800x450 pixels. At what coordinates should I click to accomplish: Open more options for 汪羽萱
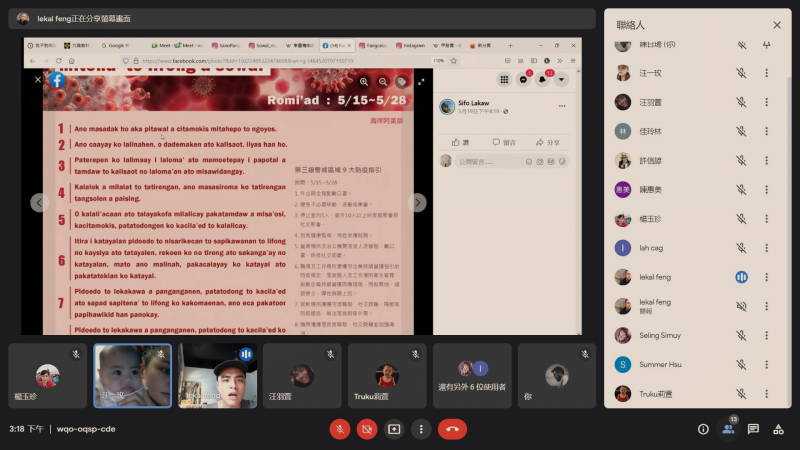(766, 102)
